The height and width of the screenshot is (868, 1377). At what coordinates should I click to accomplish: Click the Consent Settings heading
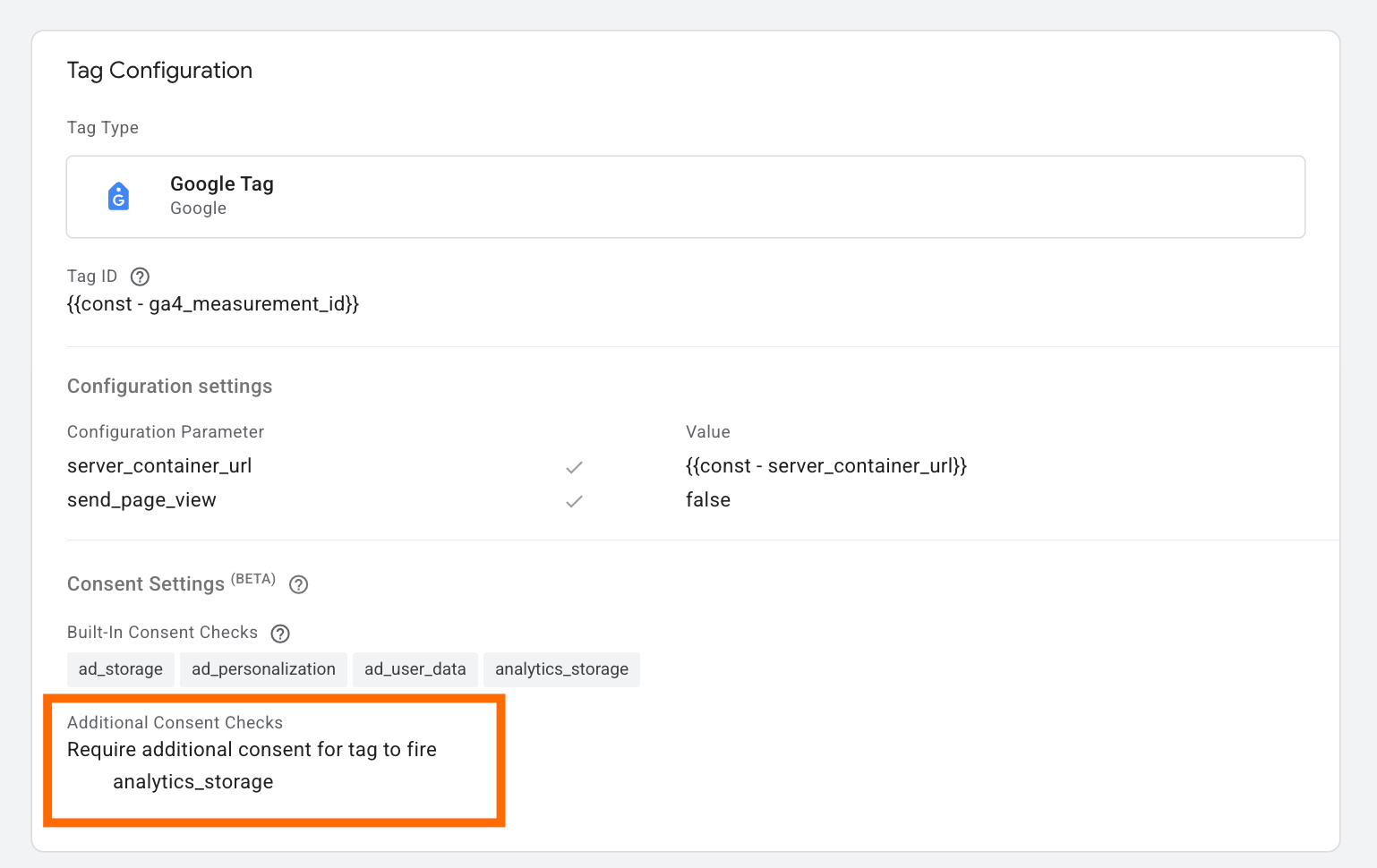[x=146, y=584]
